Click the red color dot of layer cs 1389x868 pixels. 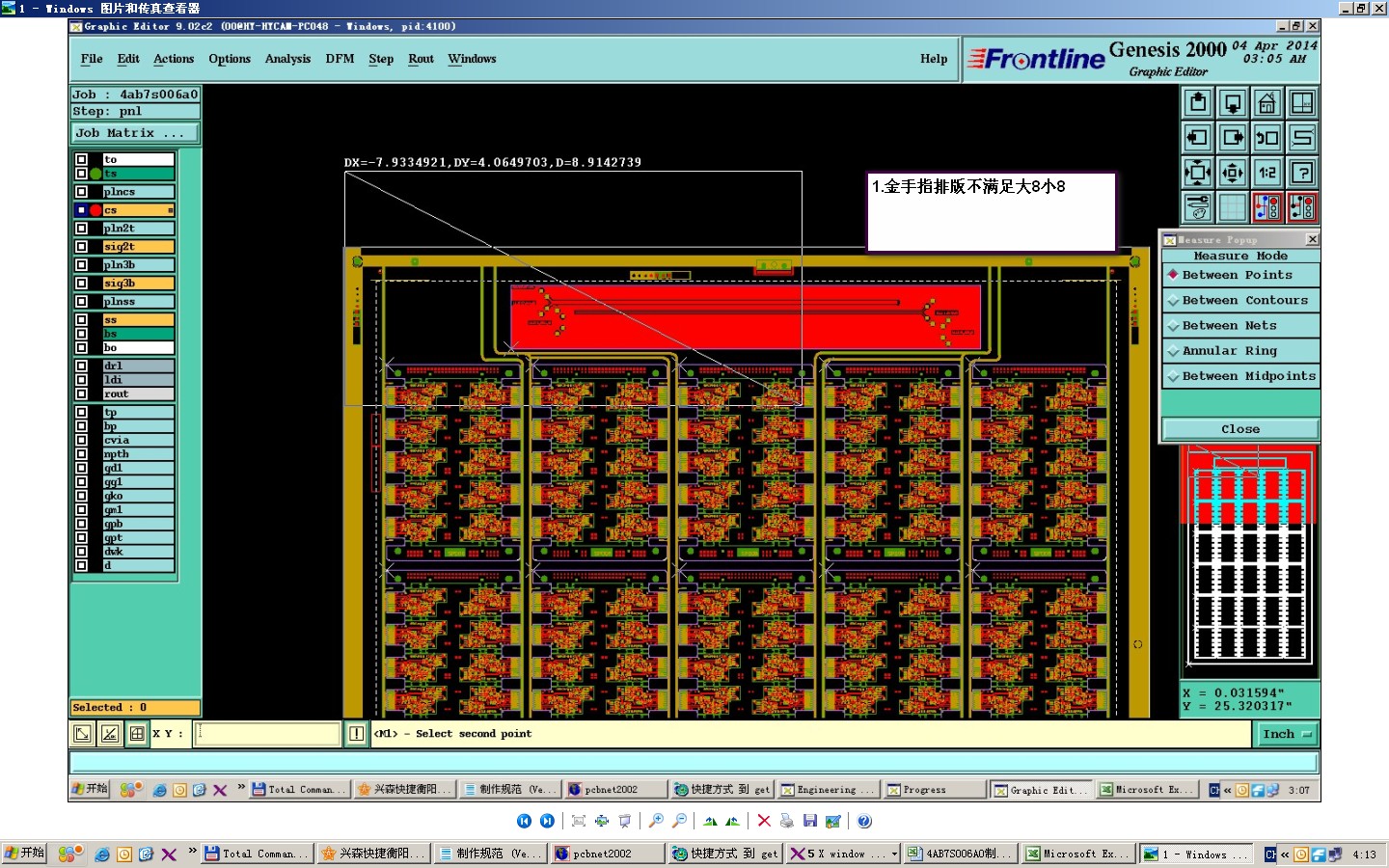[95, 210]
